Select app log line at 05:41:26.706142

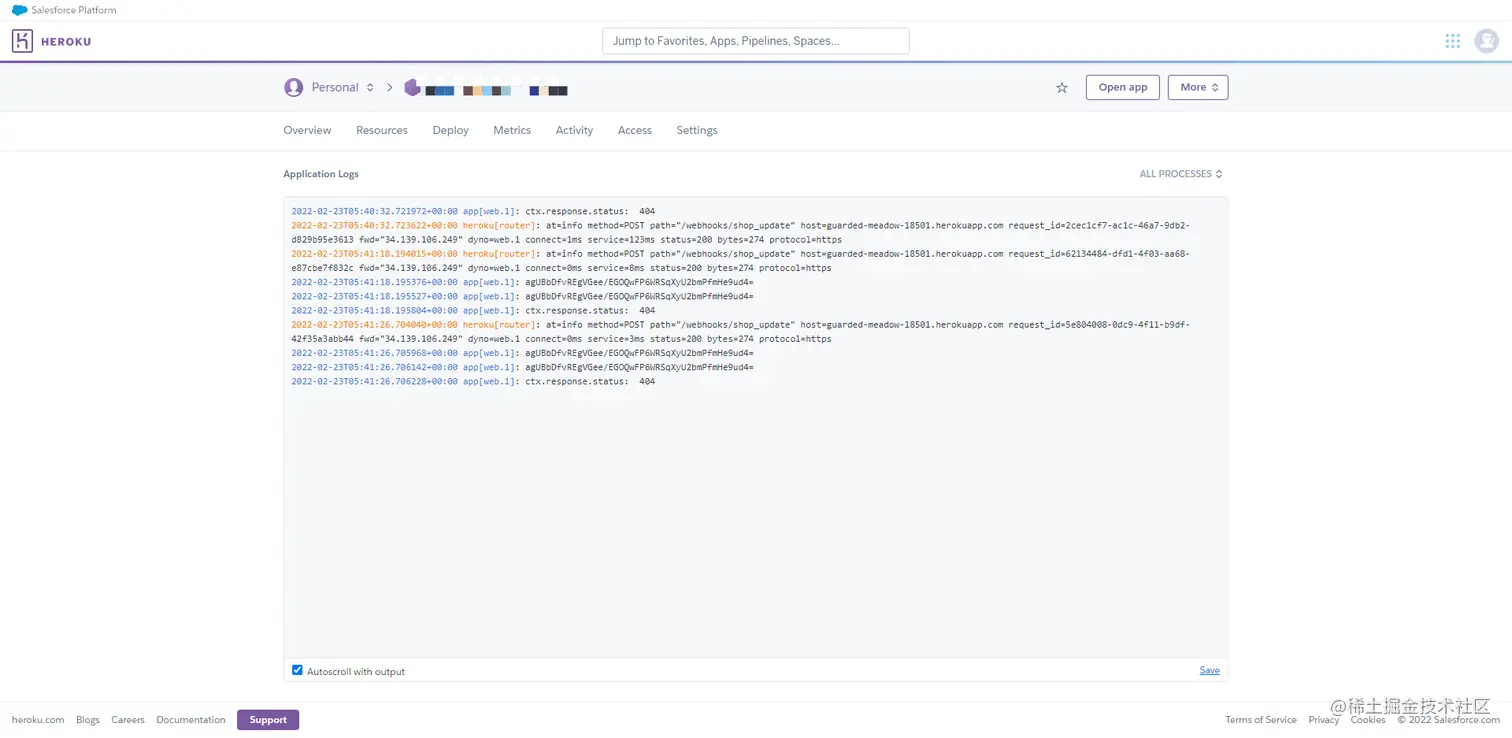click(522, 367)
